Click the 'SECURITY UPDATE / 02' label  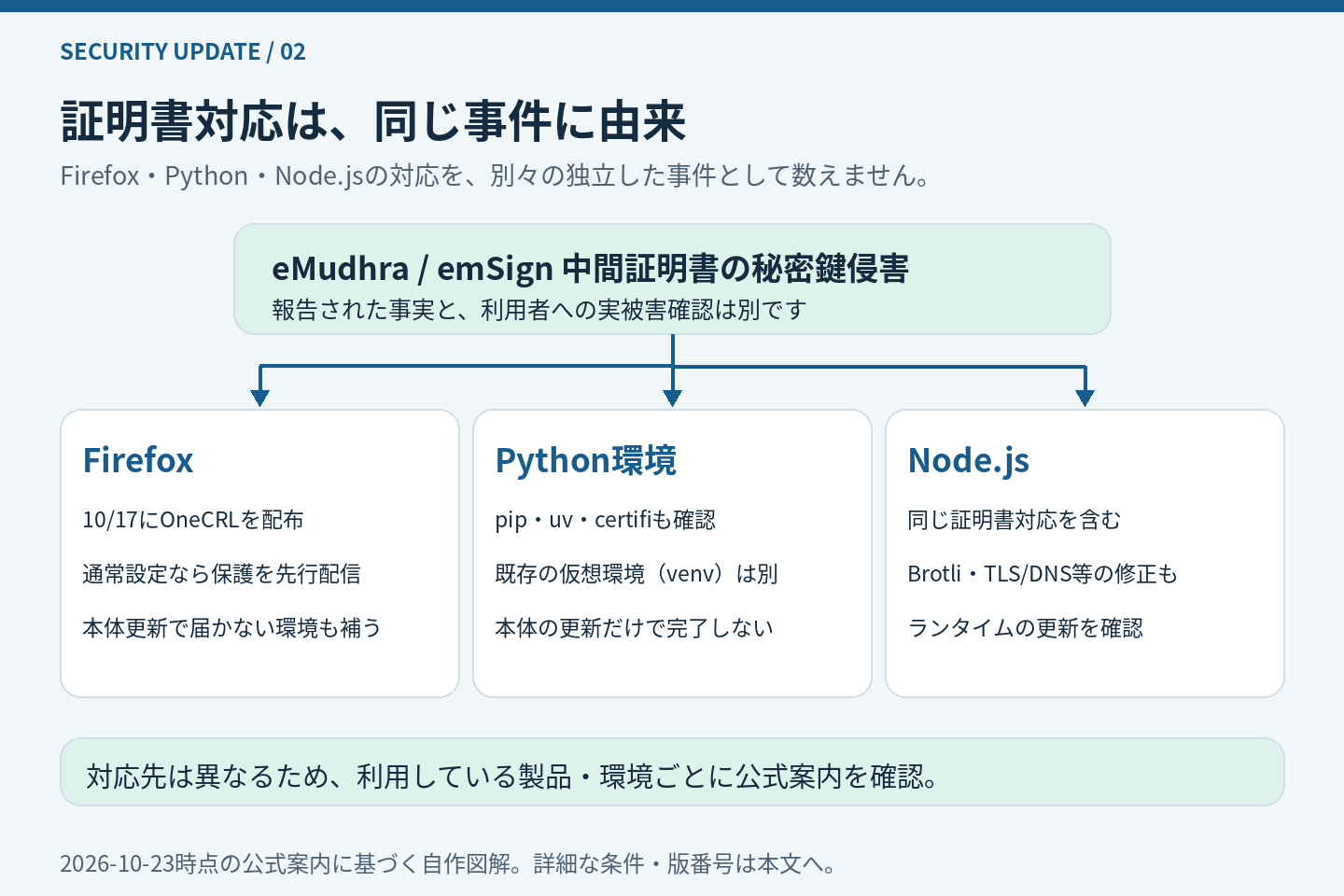(x=183, y=51)
